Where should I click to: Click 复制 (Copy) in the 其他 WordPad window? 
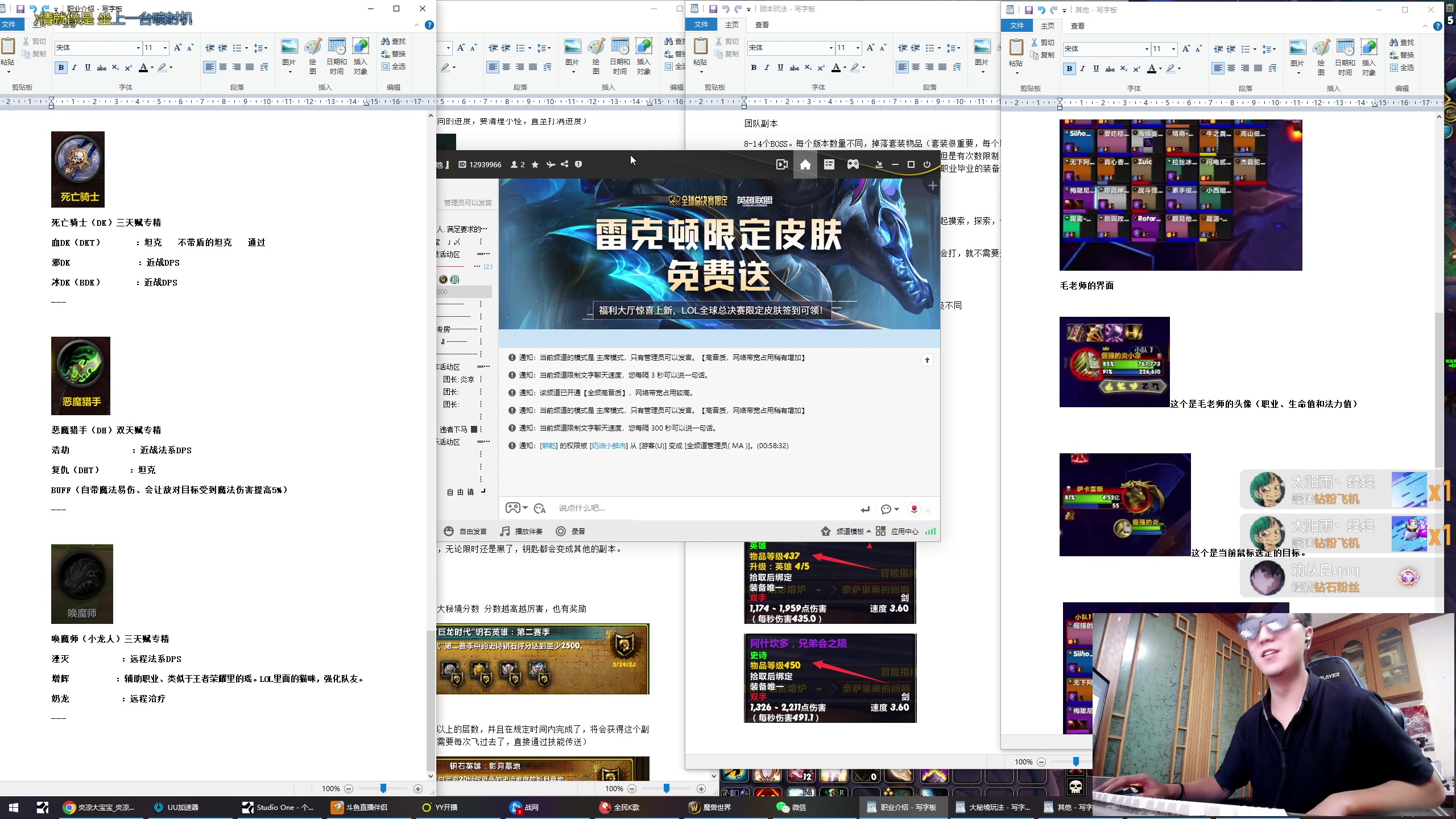[x=1043, y=55]
